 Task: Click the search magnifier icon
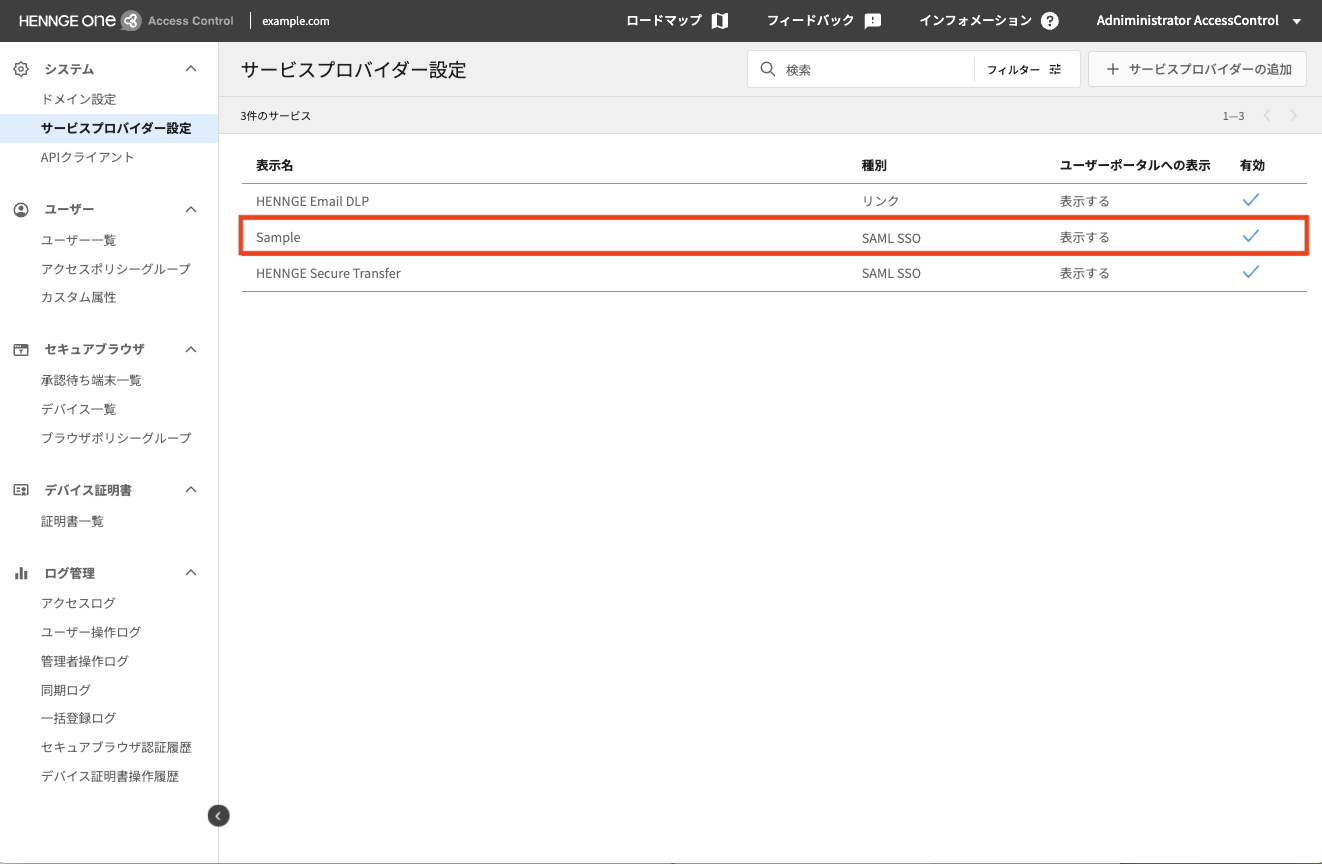(768, 70)
